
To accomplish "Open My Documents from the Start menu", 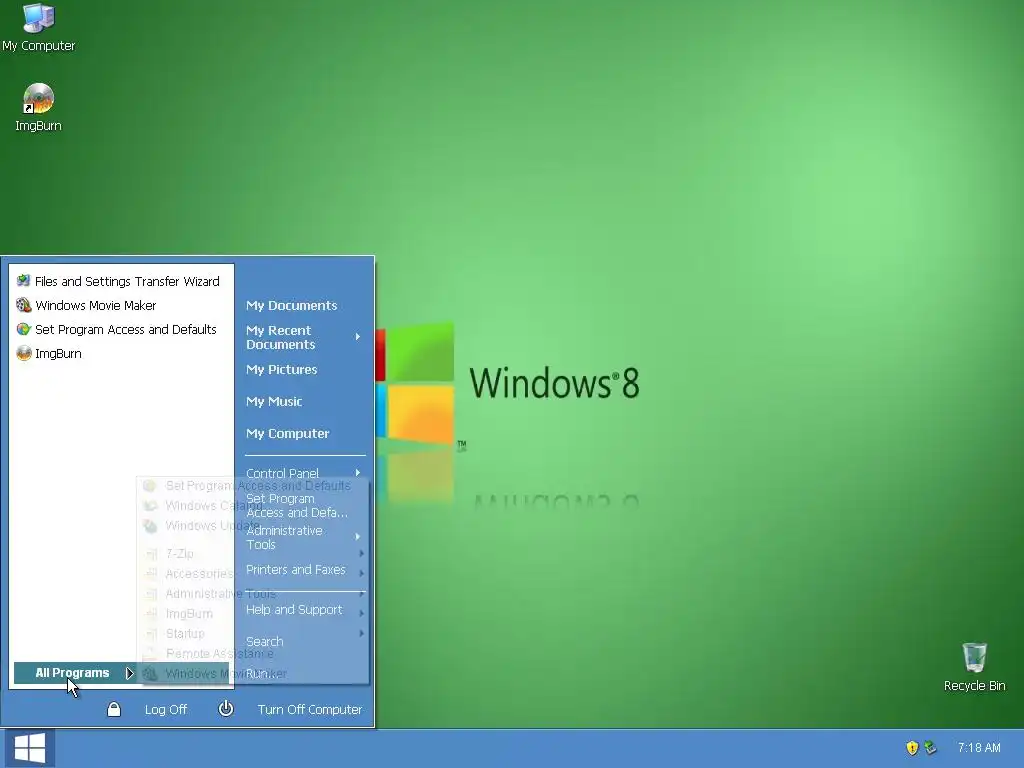I will [291, 305].
